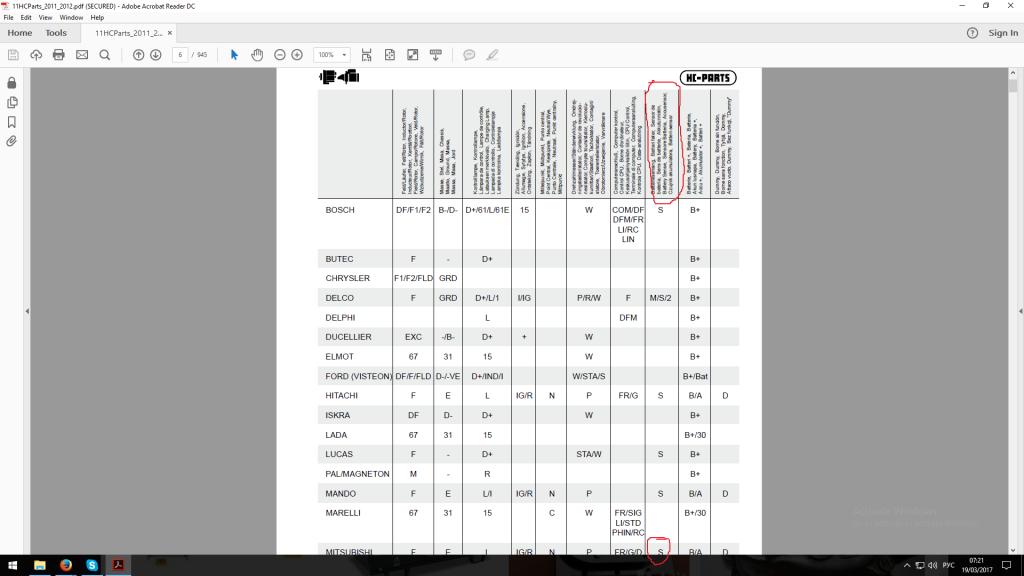Click the fit width scrolling icon
The width and height of the screenshot is (1024, 576).
[366, 55]
